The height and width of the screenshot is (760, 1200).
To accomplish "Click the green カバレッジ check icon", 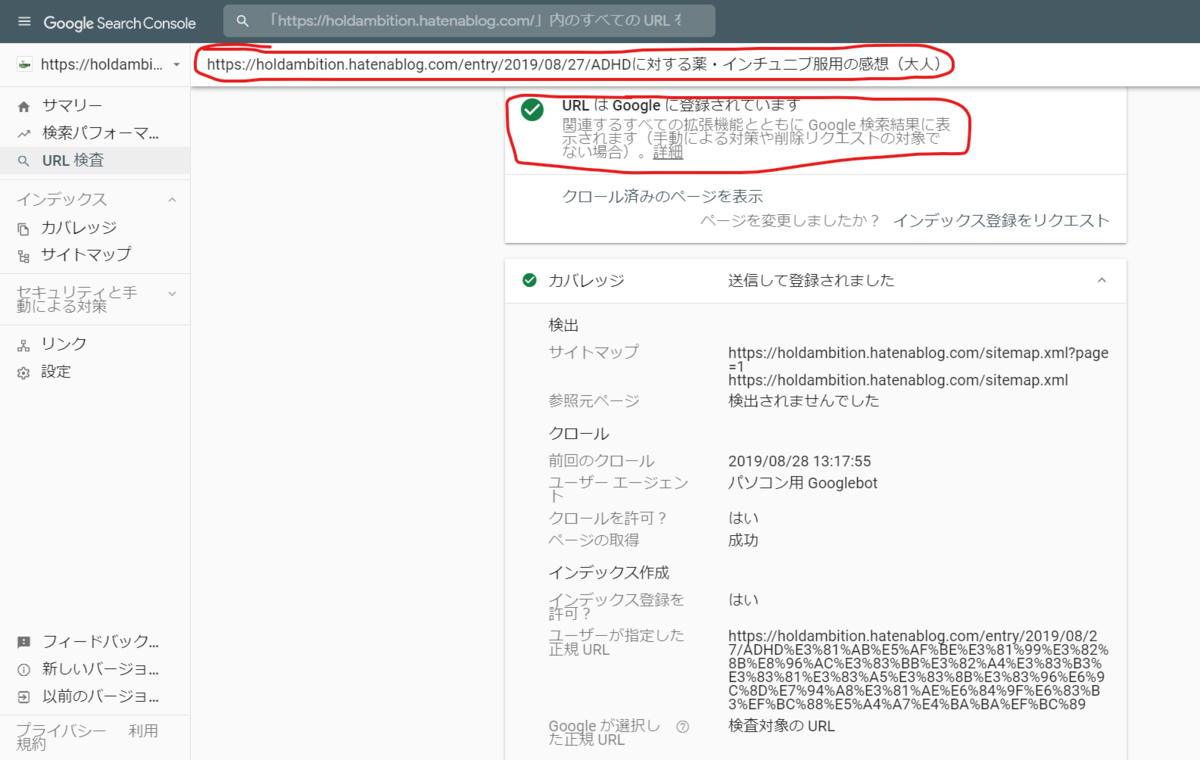I will 529,280.
